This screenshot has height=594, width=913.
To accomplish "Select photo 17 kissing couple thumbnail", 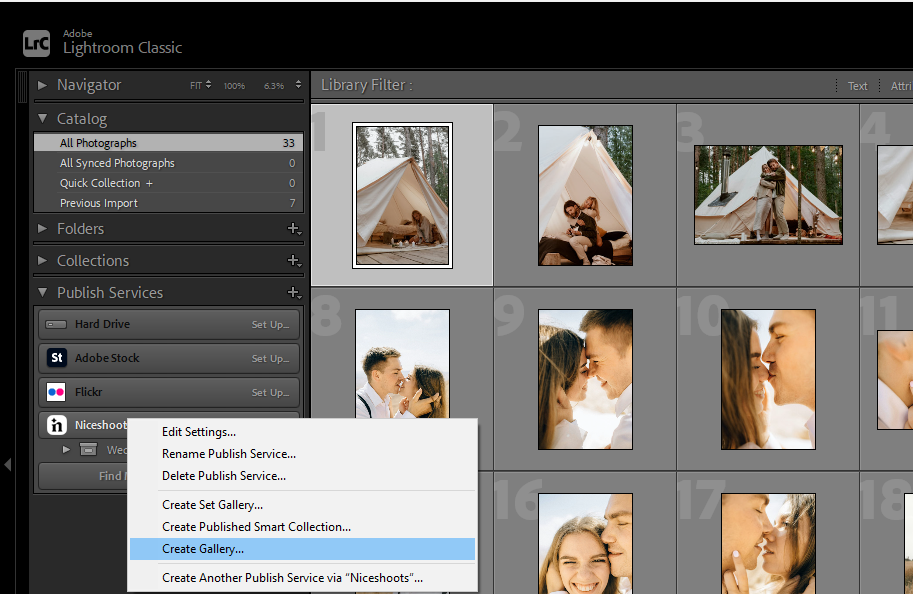I will [x=768, y=543].
